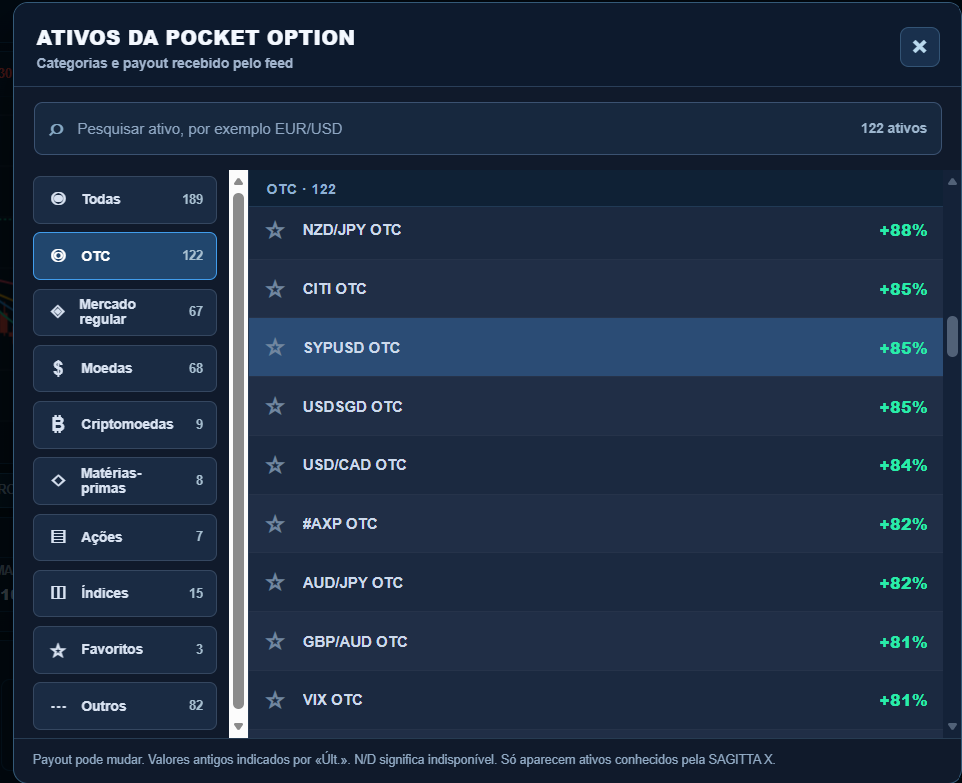Click the OTC ring icon
Viewport: 962px width, 783px height.
tap(58, 255)
